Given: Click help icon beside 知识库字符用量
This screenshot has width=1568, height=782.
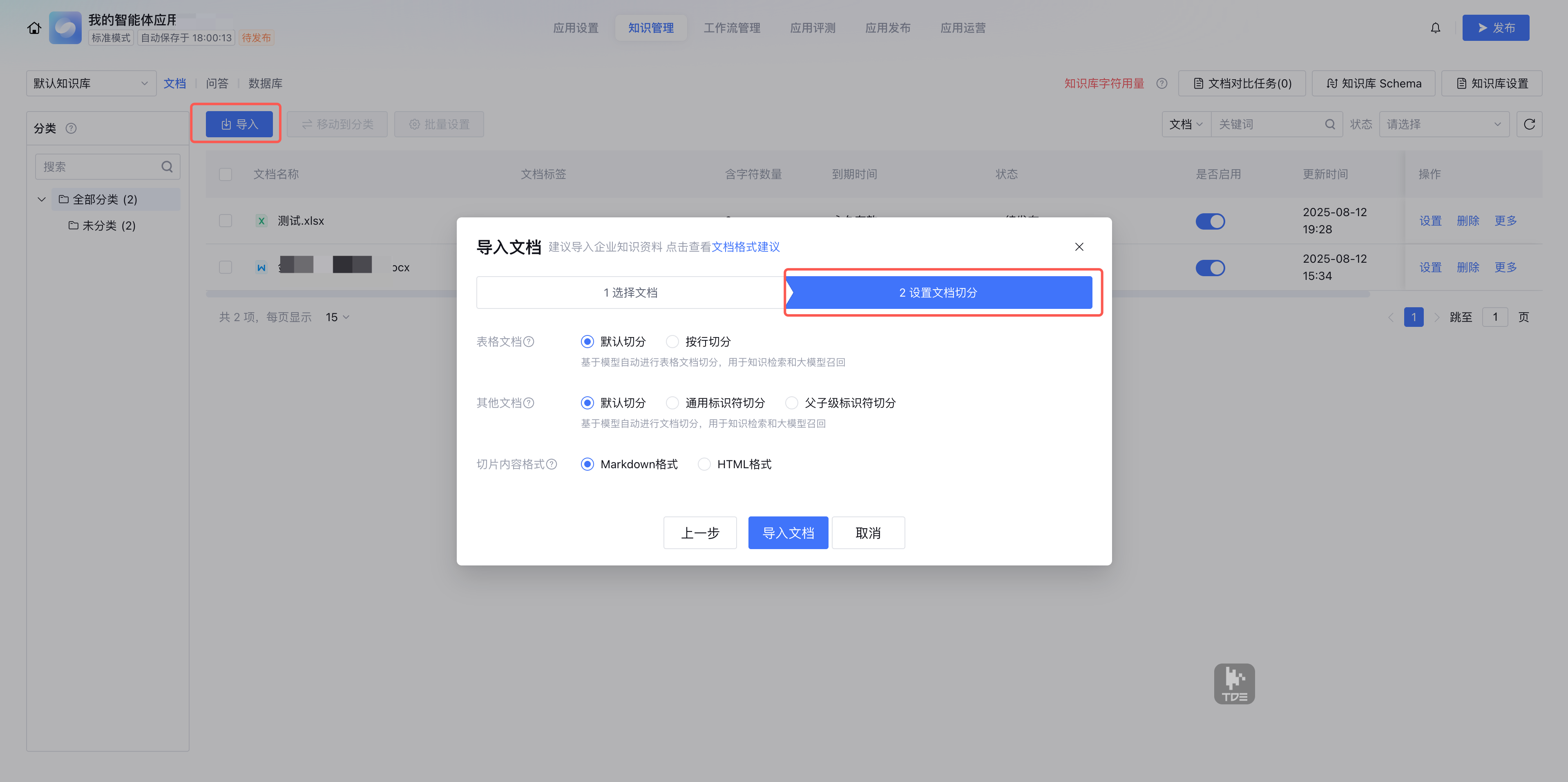Looking at the screenshot, I should coord(1162,83).
